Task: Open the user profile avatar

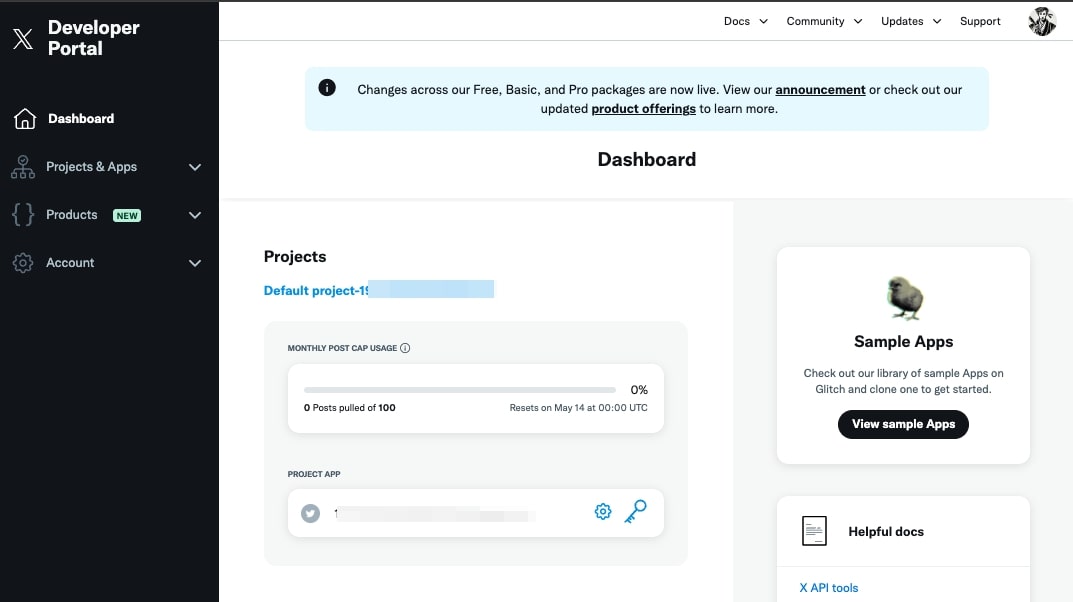Action: click(1042, 21)
